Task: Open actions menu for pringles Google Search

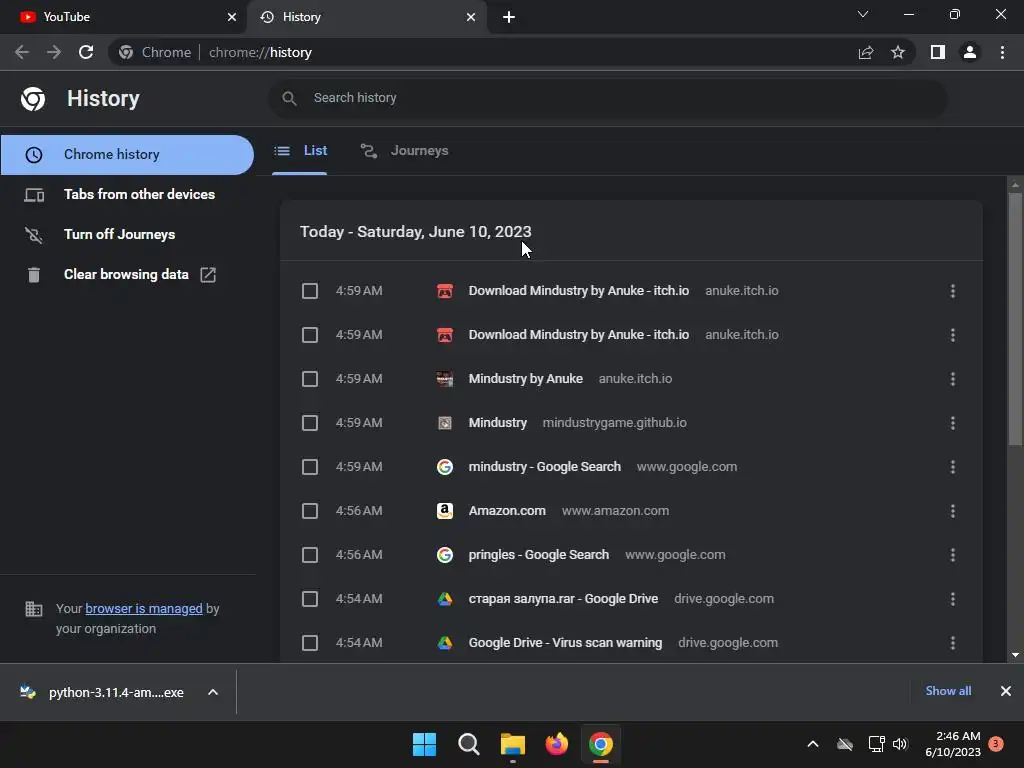Action: click(x=953, y=555)
